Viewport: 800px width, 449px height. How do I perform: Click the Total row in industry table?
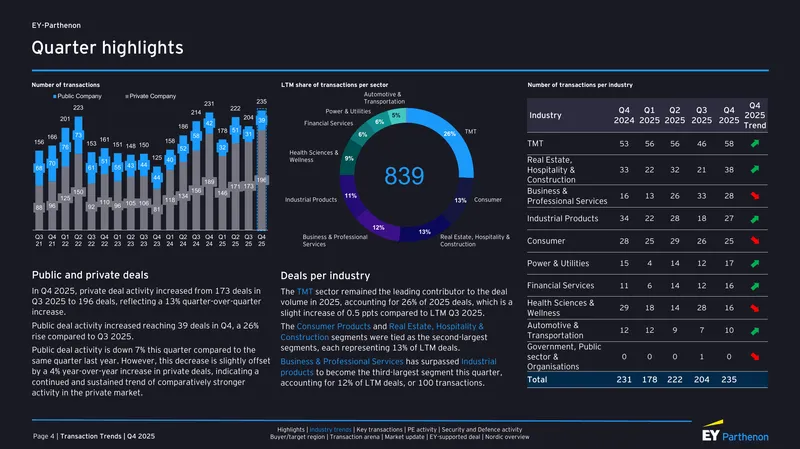click(x=647, y=380)
